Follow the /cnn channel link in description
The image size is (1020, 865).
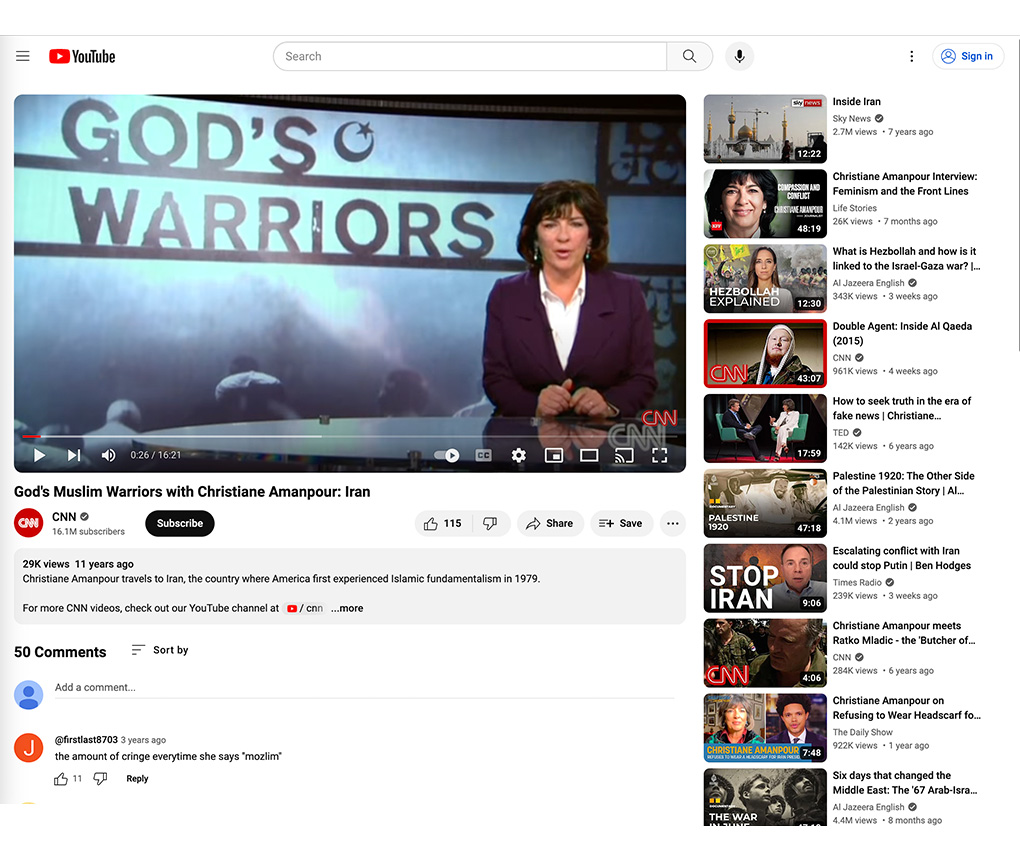coord(305,608)
